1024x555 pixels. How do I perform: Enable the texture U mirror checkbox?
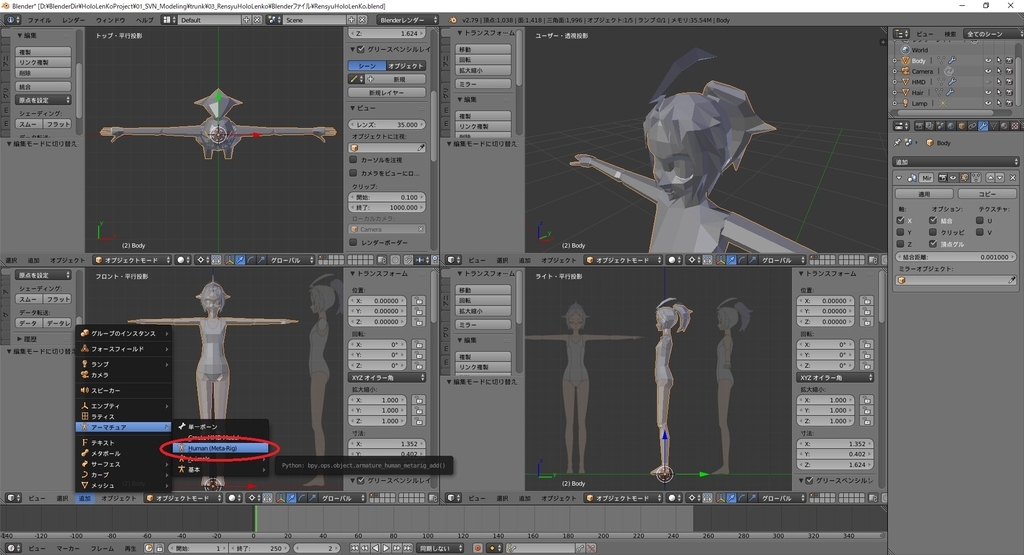[980, 221]
